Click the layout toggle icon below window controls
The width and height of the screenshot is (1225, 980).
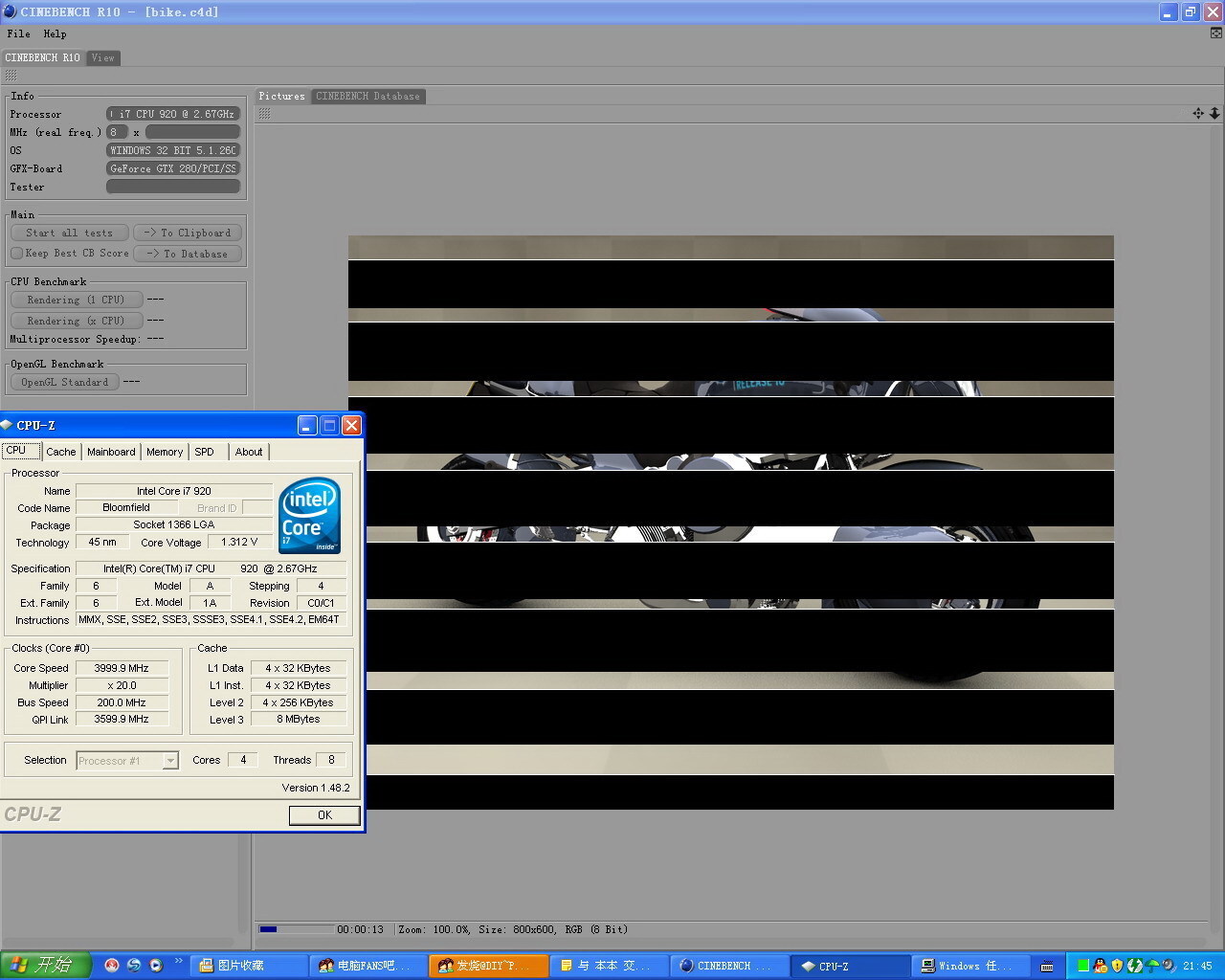pos(1215,33)
